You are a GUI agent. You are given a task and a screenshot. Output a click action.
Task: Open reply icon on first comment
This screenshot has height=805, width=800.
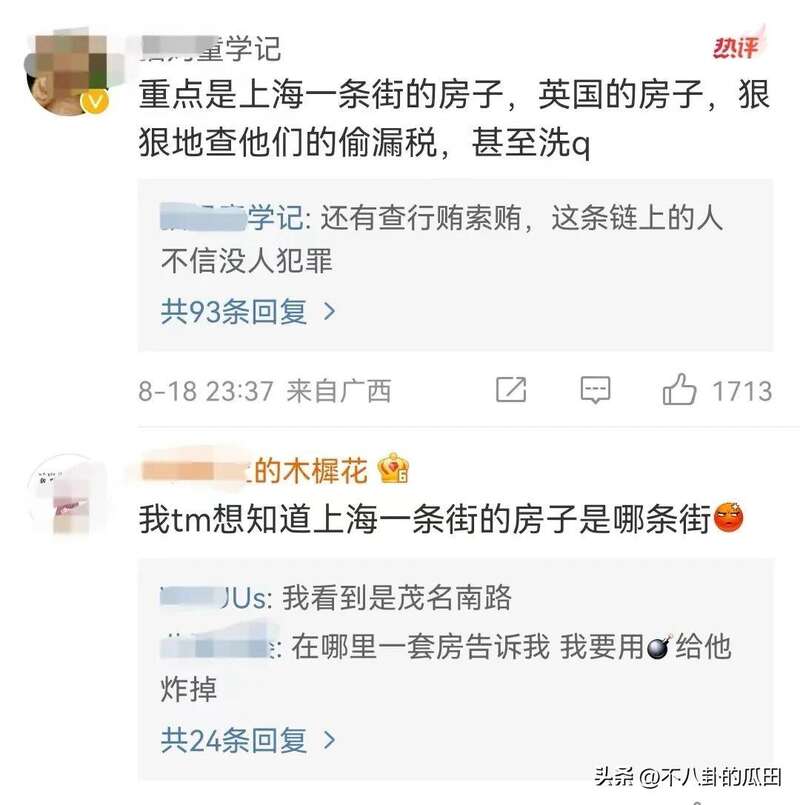[x=595, y=390]
